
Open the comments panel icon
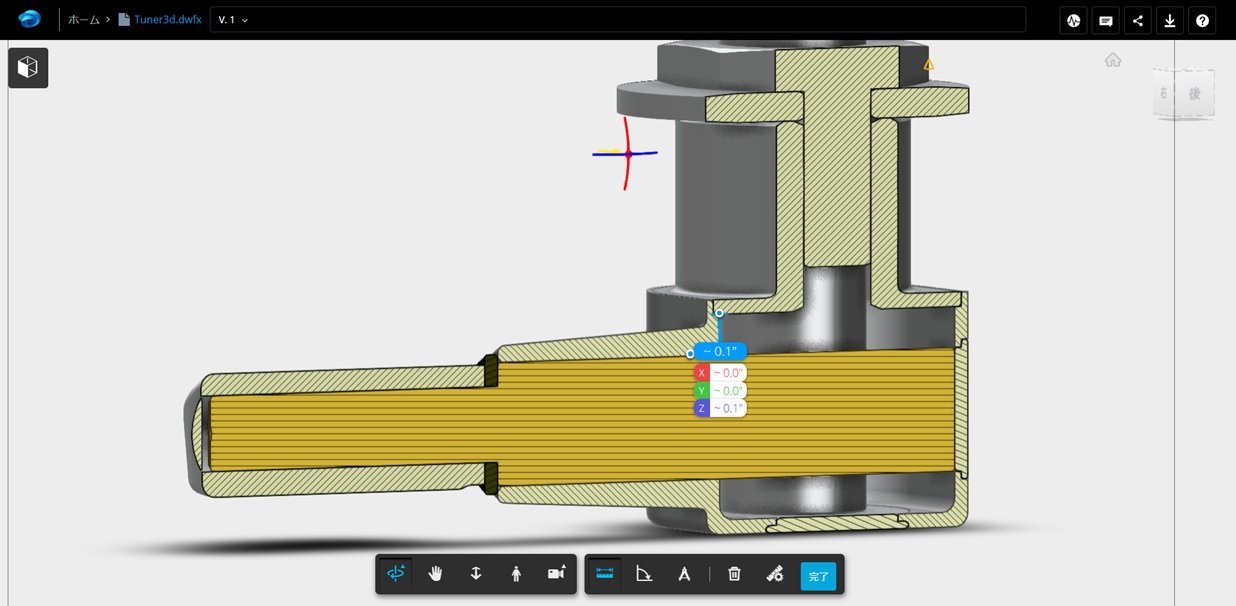pyautogui.click(x=1106, y=20)
